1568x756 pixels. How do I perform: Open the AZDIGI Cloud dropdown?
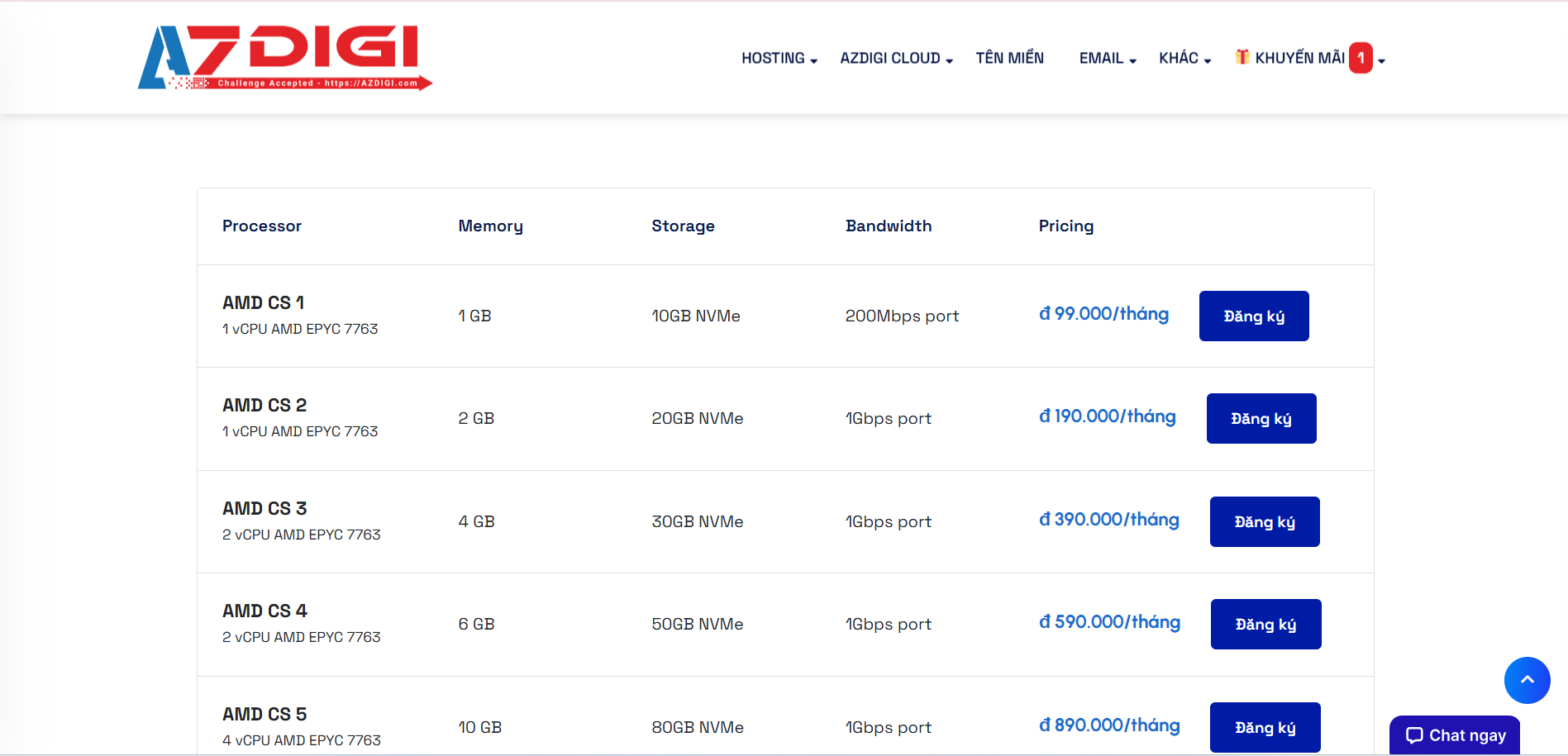click(896, 59)
